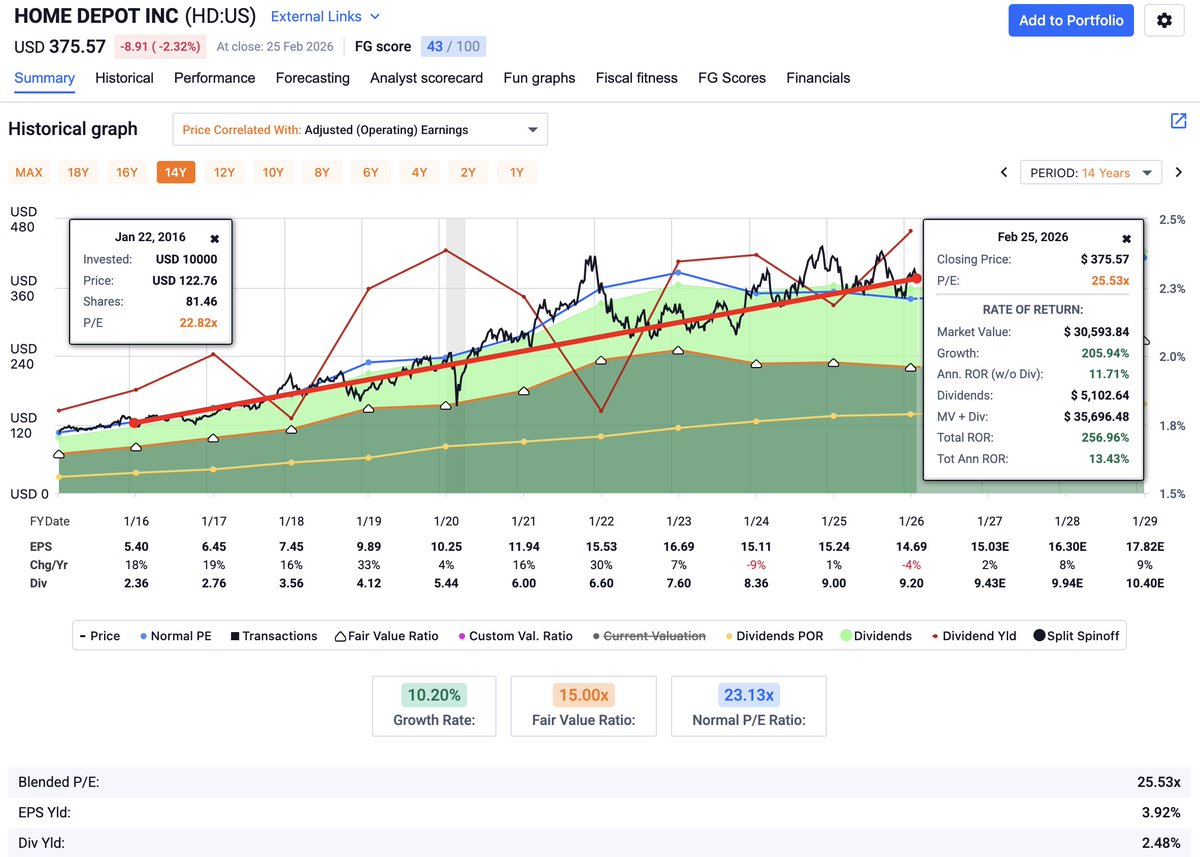Select the 12Y time range

coord(224,172)
